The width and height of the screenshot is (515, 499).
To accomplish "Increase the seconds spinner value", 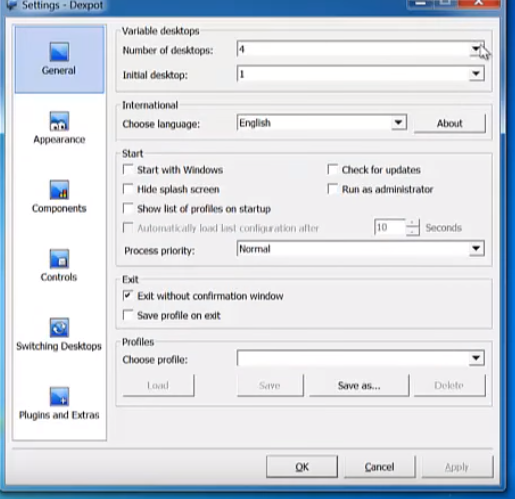I will click(413, 223).
